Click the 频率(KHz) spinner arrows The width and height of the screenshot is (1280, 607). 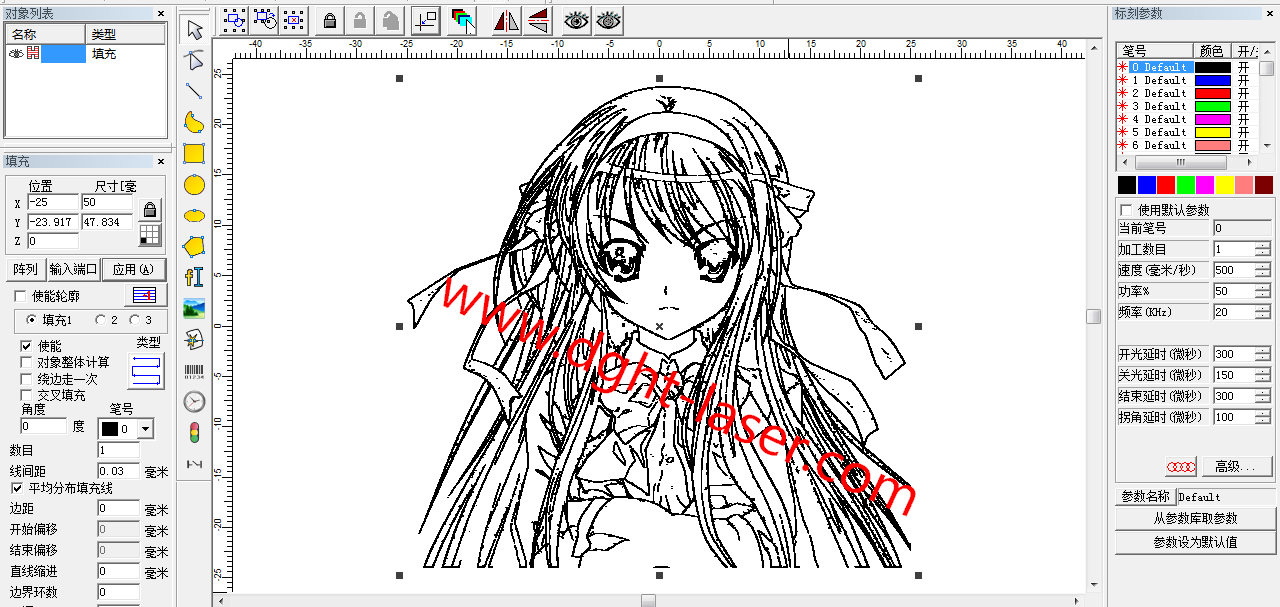click(x=1263, y=312)
